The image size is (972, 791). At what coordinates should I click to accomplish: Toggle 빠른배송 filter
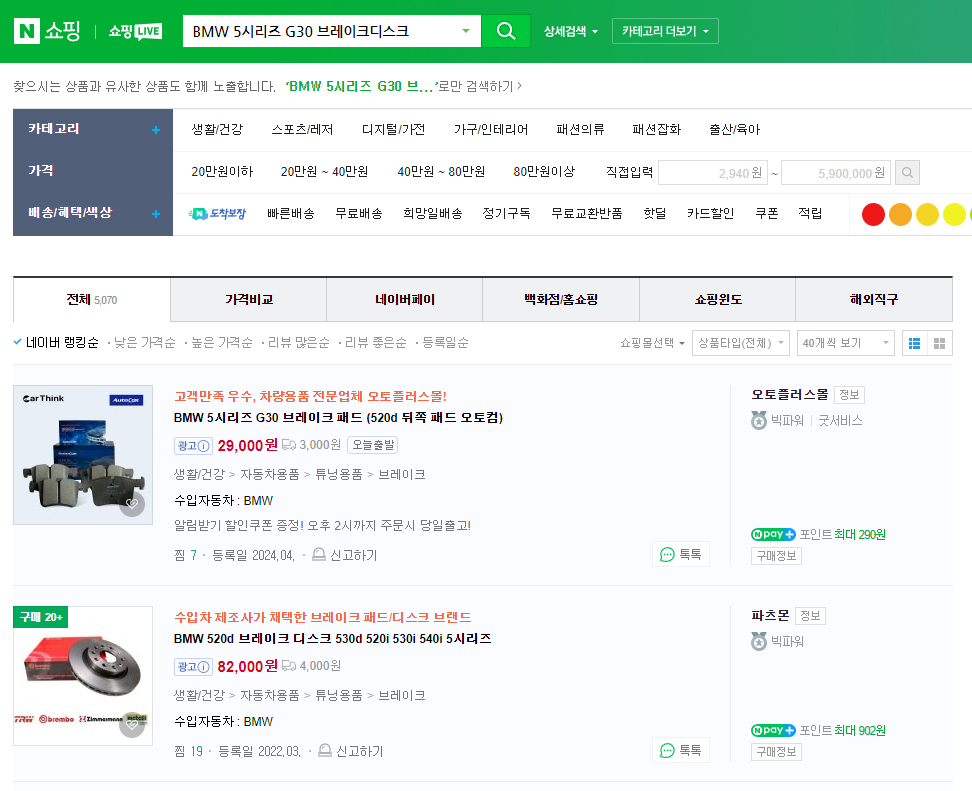click(291, 213)
